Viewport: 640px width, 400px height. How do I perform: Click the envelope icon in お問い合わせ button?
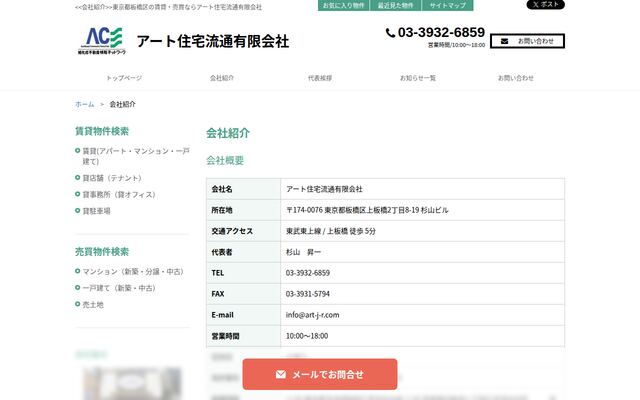click(x=504, y=41)
